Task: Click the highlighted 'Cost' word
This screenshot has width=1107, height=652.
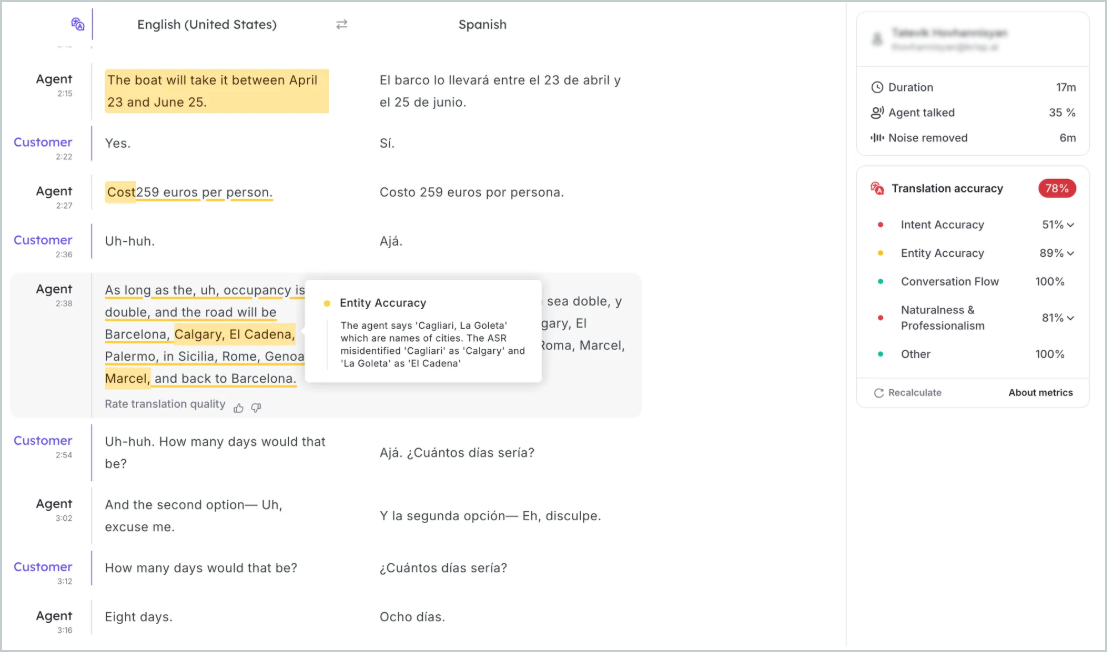Action: pyautogui.click(x=120, y=192)
